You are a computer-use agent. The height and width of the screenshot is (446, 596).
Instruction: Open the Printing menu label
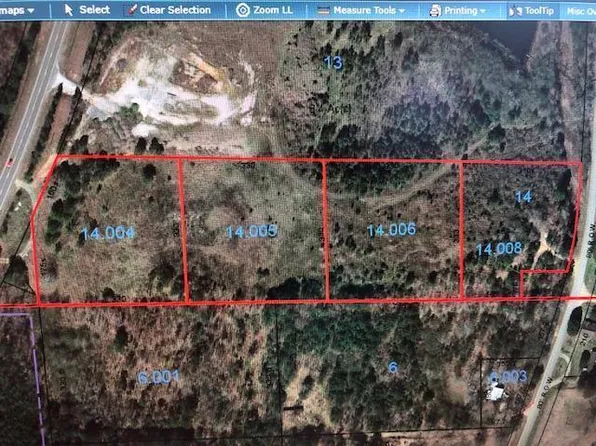coord(461,11)
